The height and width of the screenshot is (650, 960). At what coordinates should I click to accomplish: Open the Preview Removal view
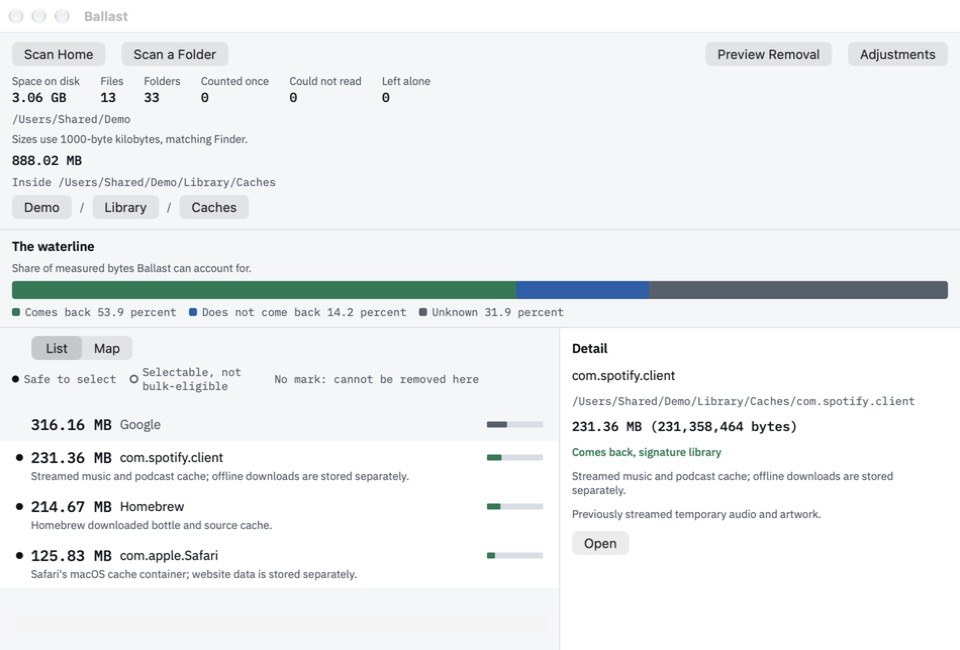[768, 54]
